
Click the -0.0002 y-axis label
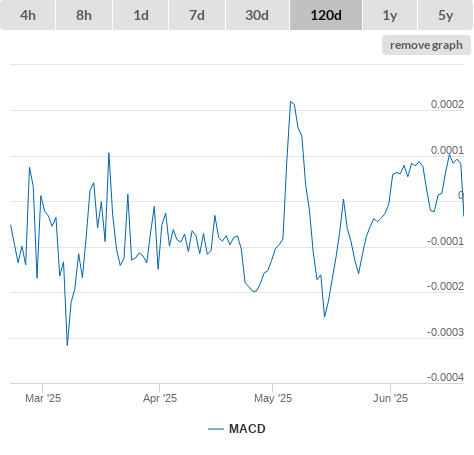point(446,286)
